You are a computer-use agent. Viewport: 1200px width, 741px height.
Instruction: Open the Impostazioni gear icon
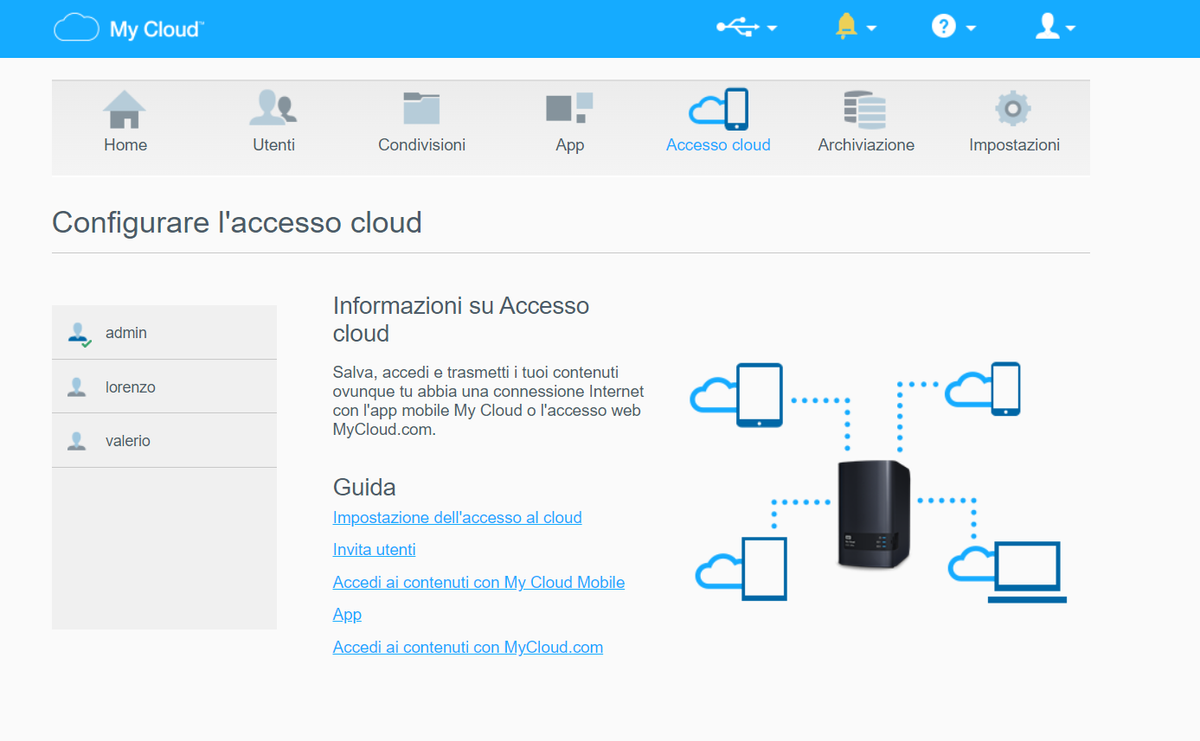1013,109
